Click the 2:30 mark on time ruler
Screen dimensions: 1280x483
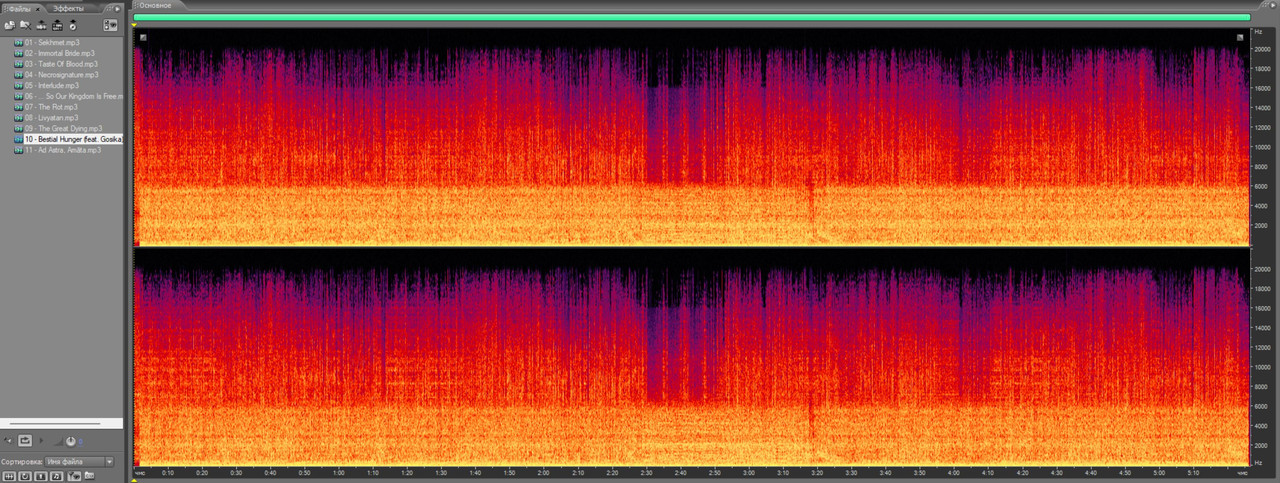point(646,471)
